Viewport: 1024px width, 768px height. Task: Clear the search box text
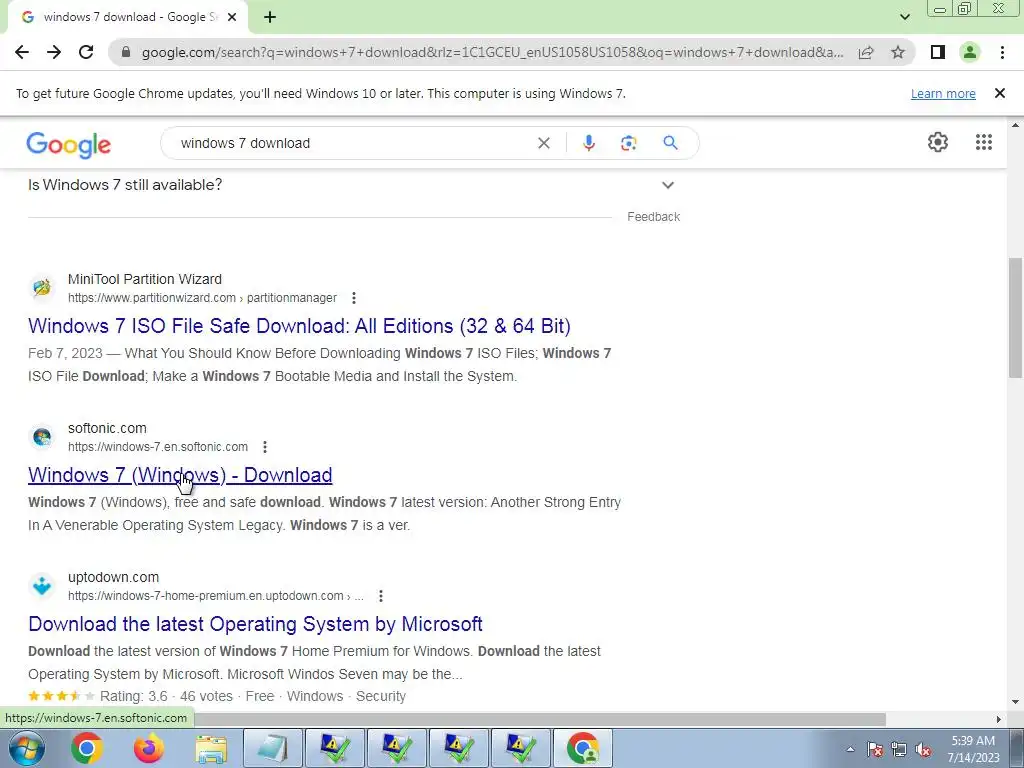click(x=543, y=143)
